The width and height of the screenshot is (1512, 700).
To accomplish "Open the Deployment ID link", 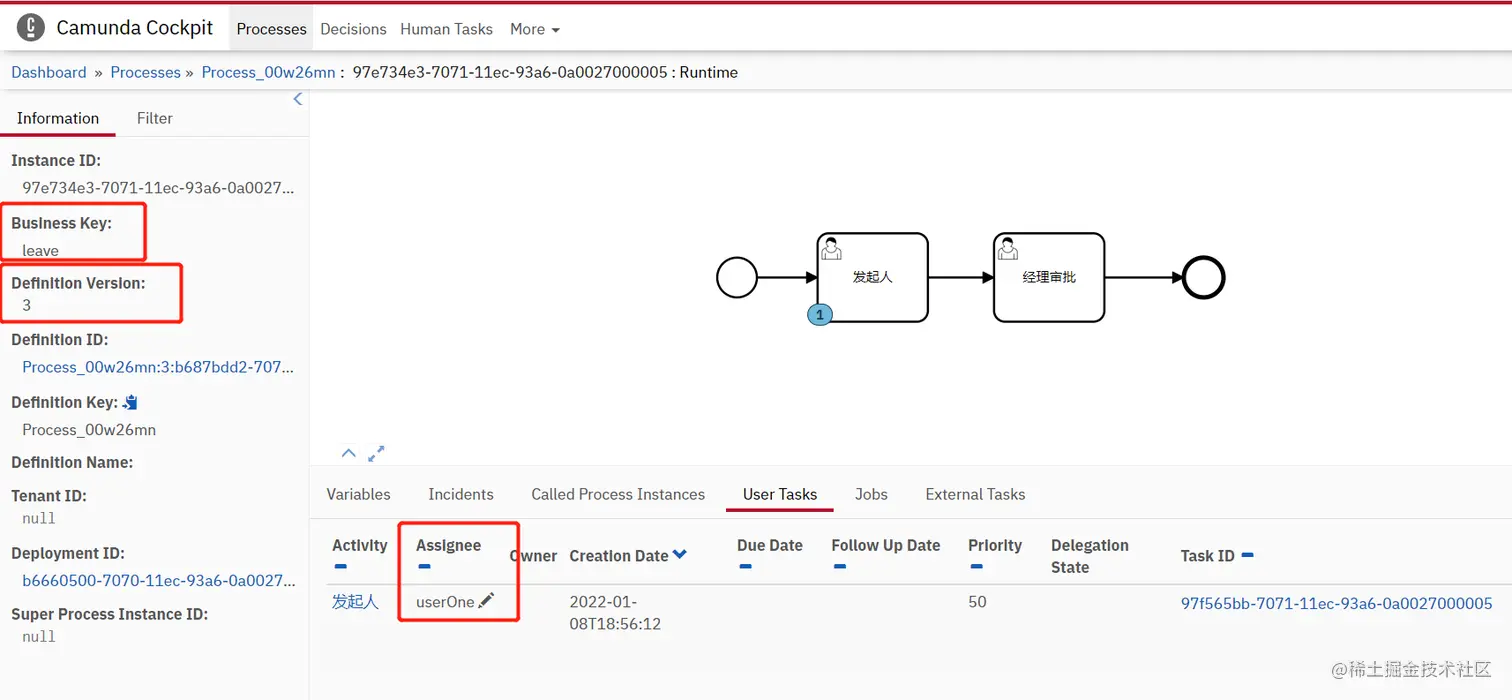I will coord(159,580).
